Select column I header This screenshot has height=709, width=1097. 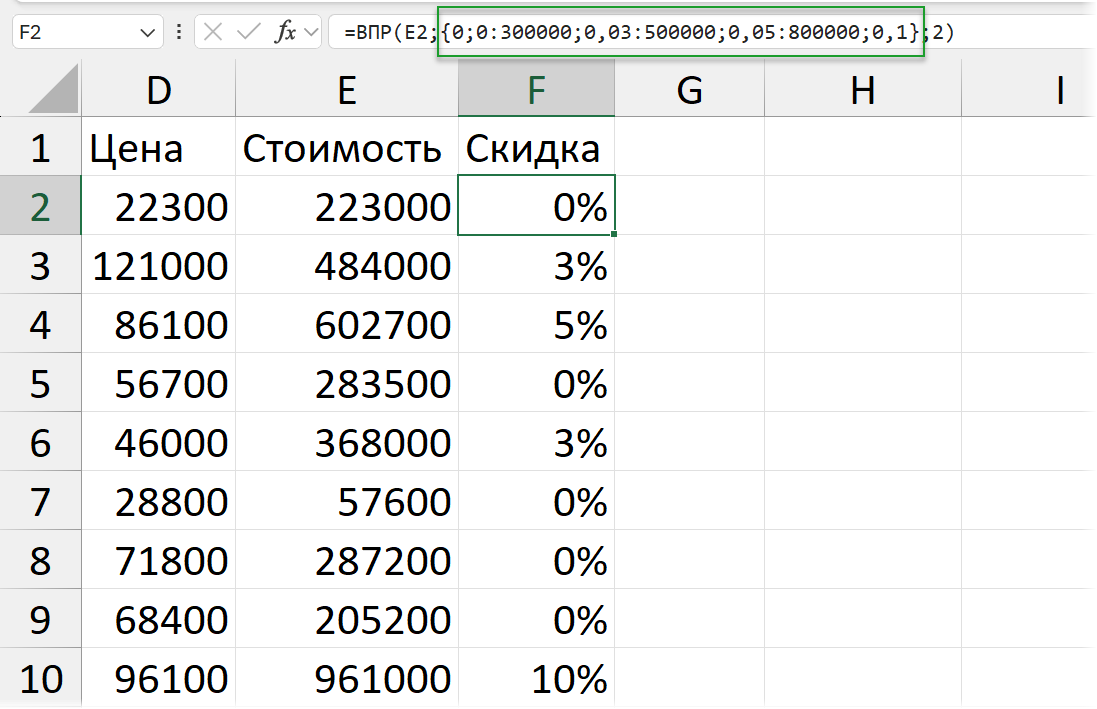(x=1029, y=89)
